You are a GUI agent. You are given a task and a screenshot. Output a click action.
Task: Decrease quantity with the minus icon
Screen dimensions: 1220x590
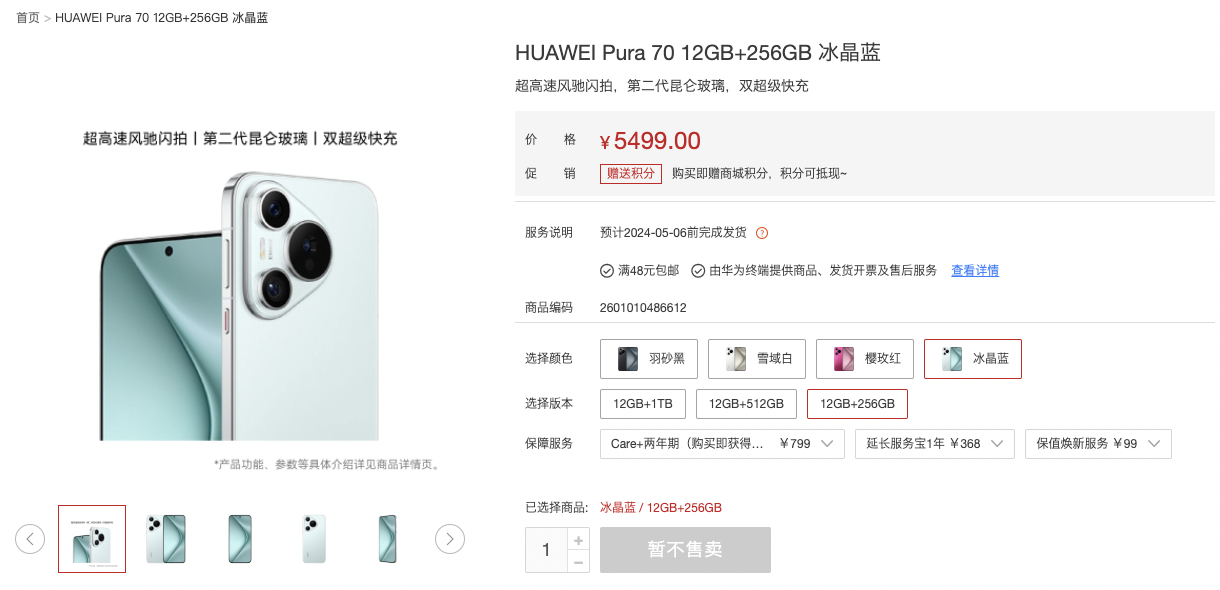click(x=578, y=562)
